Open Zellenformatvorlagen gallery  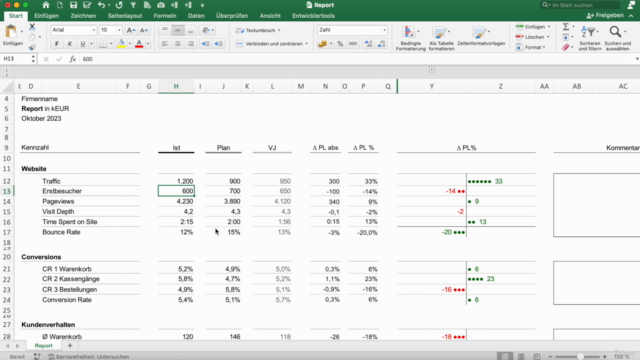pos(481,36)
